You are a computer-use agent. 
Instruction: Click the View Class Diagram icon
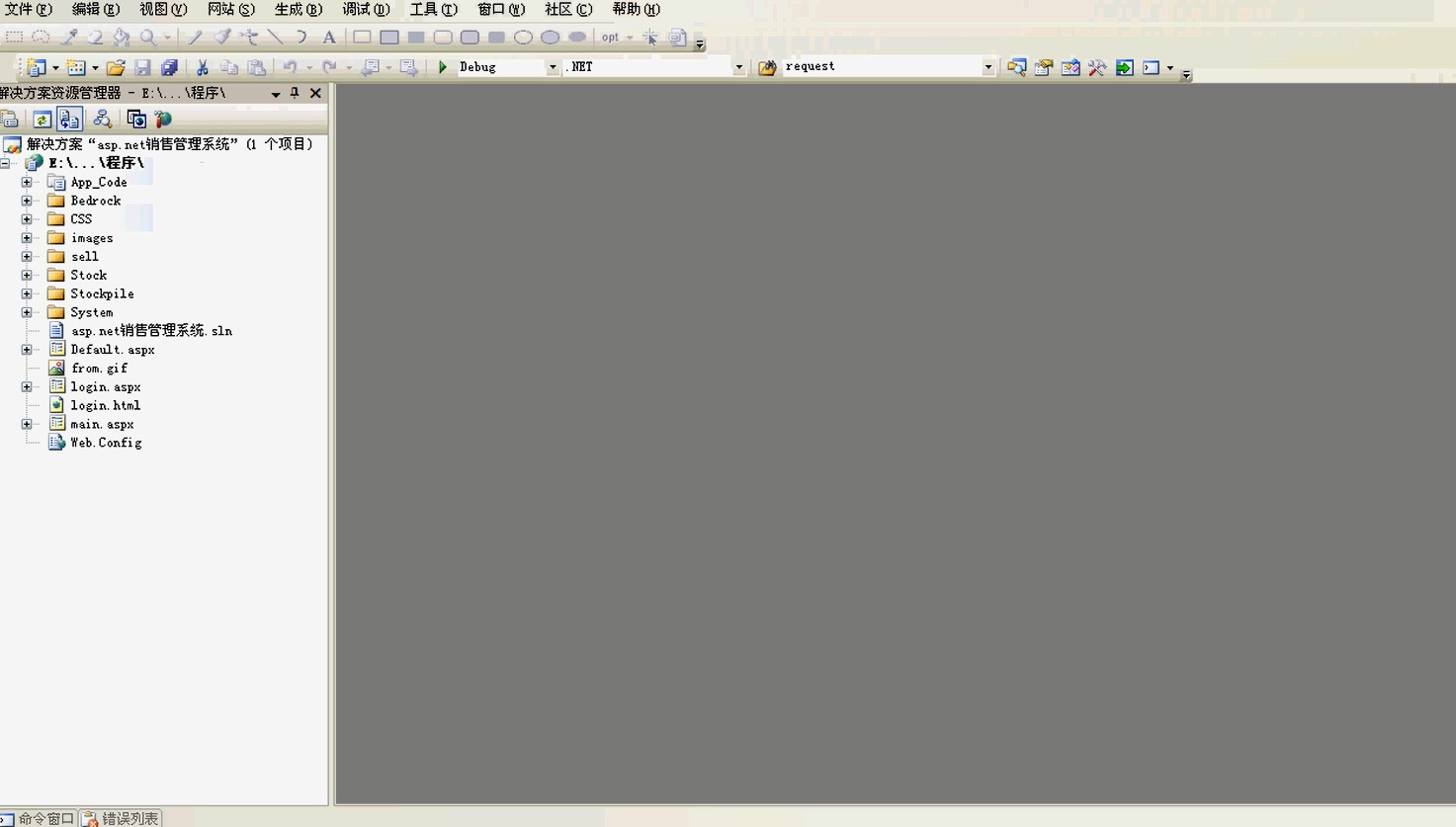click(x=103, y=120)
